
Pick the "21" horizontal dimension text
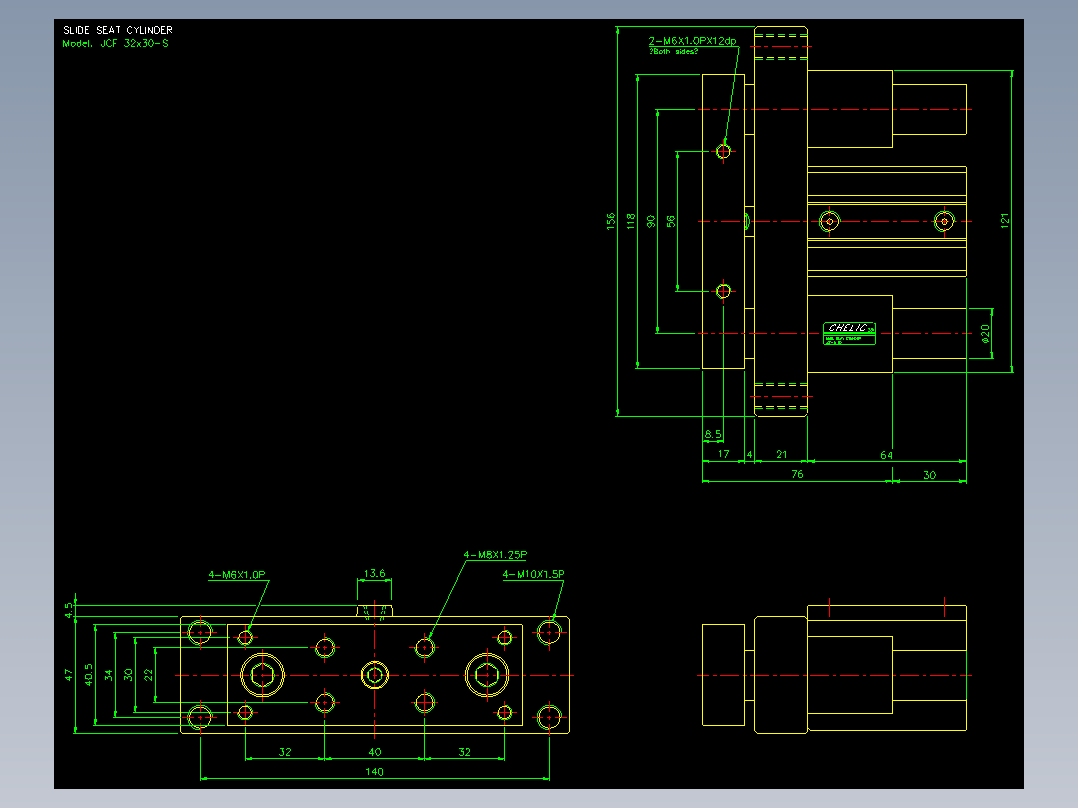782,455
